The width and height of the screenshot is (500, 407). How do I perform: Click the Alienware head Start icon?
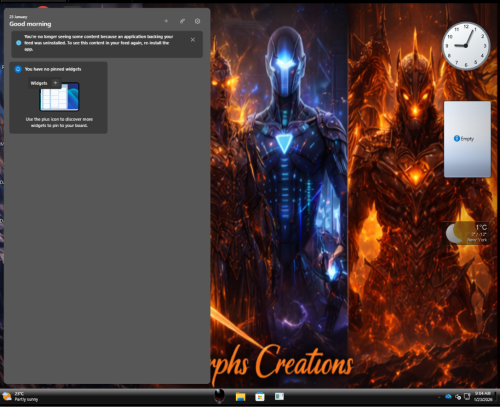coord(219,396)
